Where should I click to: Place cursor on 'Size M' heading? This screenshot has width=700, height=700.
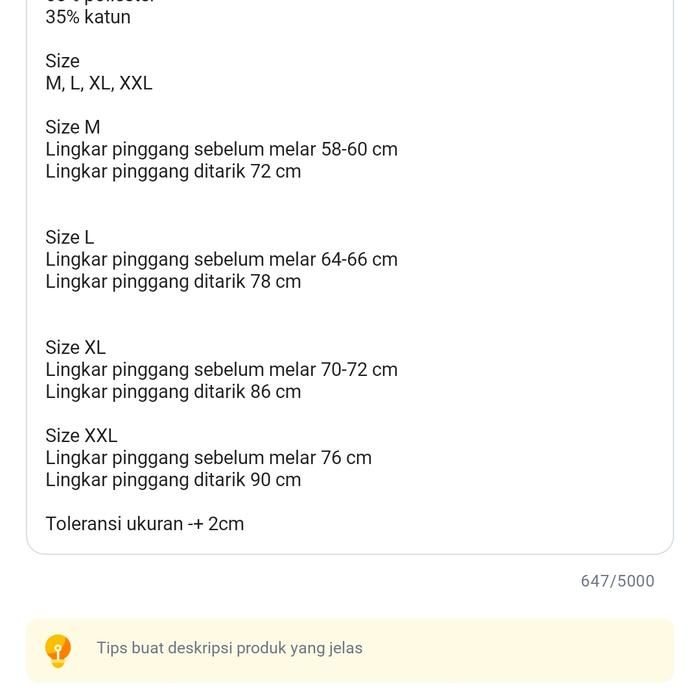73,127
